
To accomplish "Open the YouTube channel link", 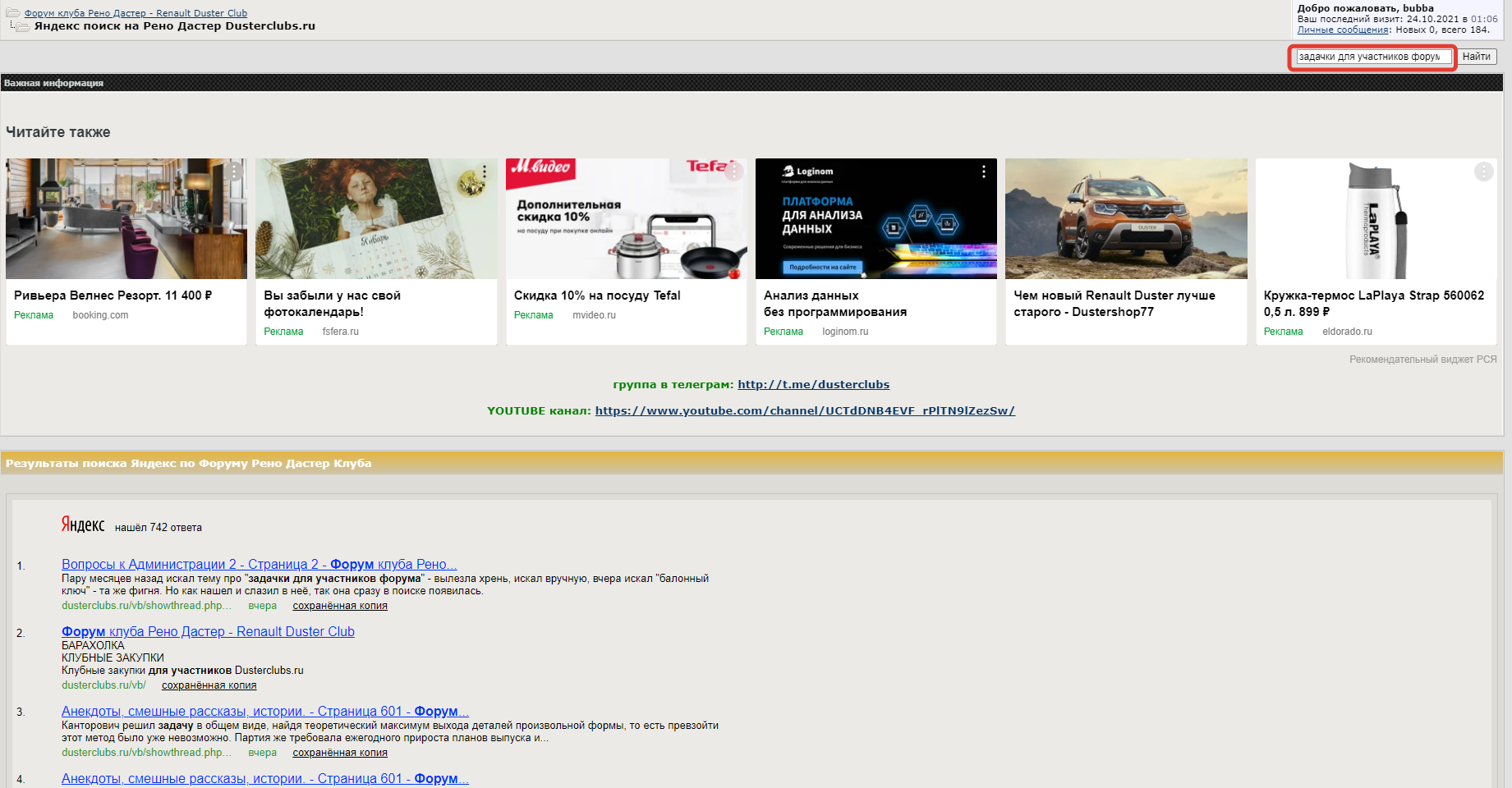I will click(x=805, y=410).
